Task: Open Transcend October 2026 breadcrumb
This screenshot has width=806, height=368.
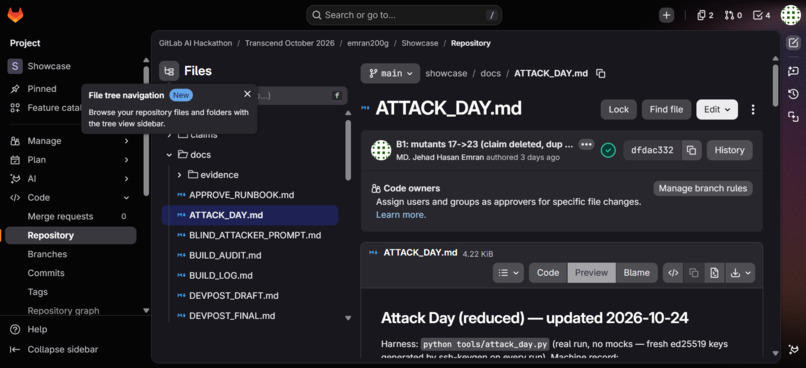Action: [289, 43]
